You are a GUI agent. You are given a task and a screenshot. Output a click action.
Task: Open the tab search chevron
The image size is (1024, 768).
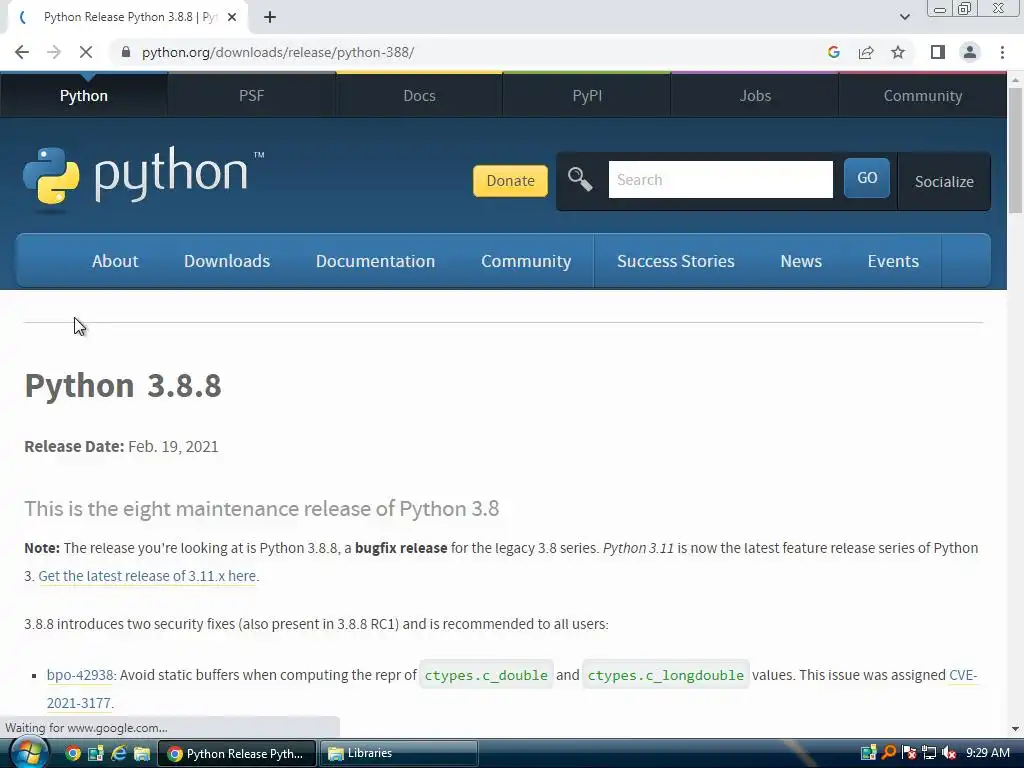click(x=904, y=17)
